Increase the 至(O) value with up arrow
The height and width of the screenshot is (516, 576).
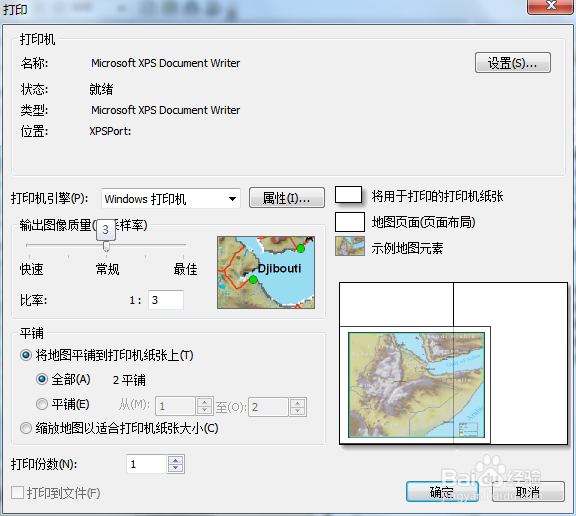[298, 403]
